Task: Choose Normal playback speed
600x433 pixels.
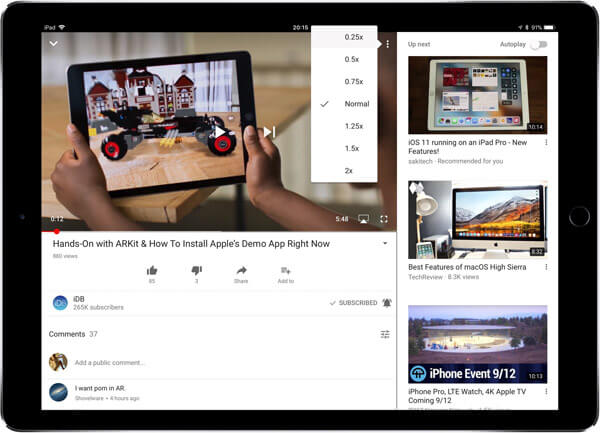Action: [344, 104]
